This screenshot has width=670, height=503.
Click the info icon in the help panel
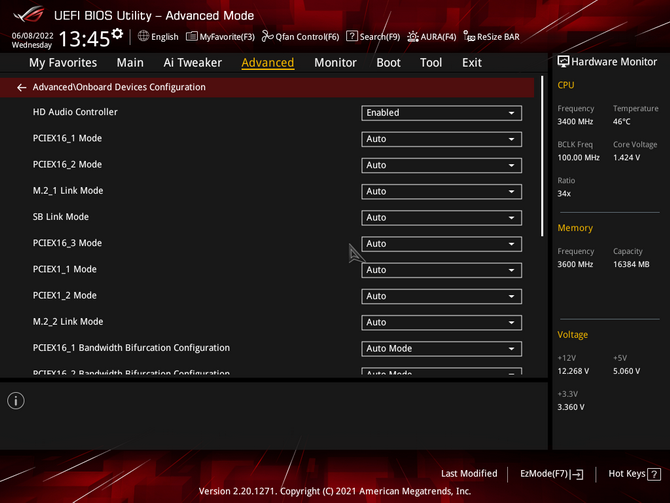coord(16,401)
